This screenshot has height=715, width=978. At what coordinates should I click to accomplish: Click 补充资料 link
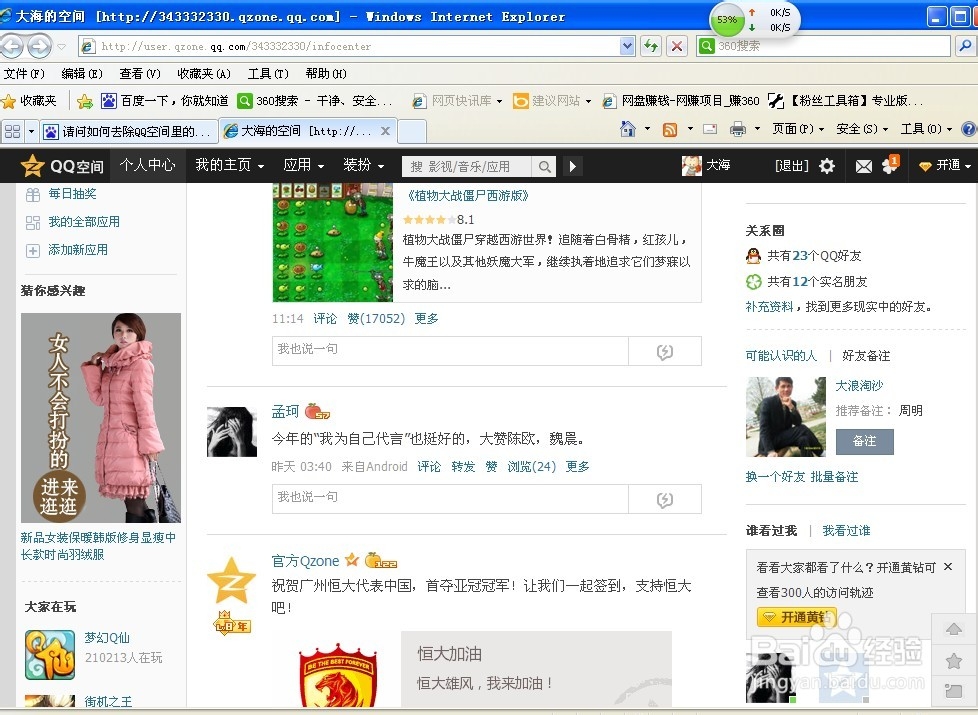pos(769,307)
